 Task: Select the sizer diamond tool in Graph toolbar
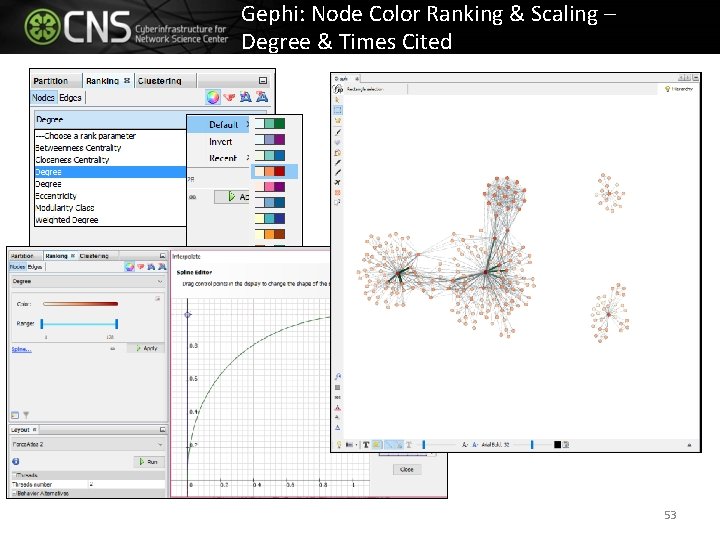[x=338, y=142]
